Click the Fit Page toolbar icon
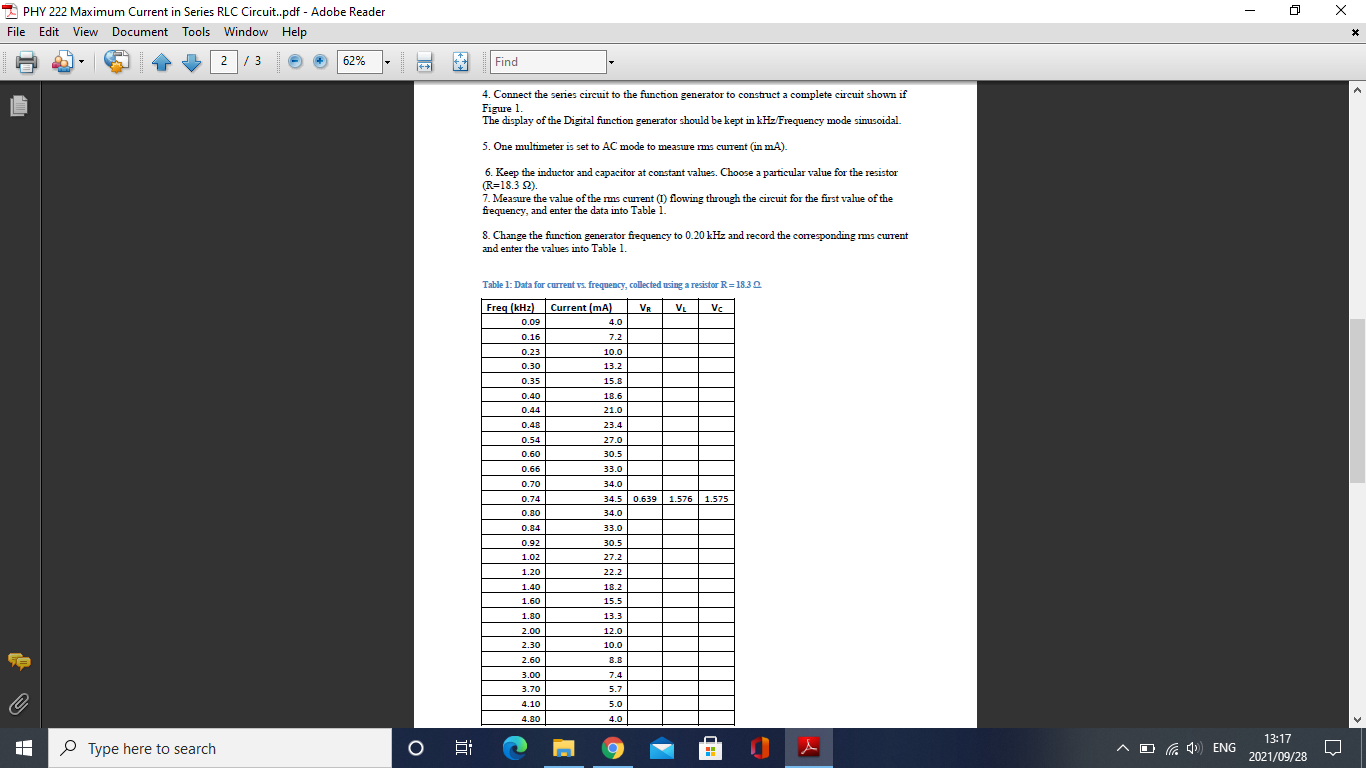 click(x=460, y=62)
